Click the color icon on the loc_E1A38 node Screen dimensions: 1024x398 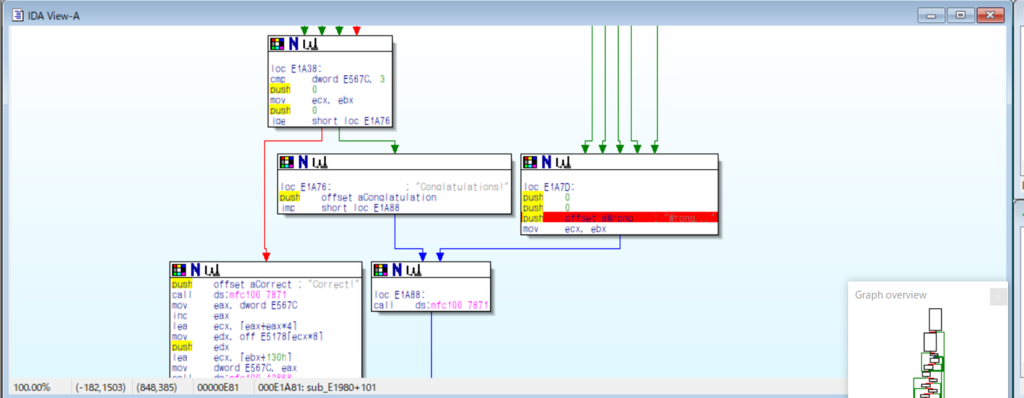click(x=277, y=44)
